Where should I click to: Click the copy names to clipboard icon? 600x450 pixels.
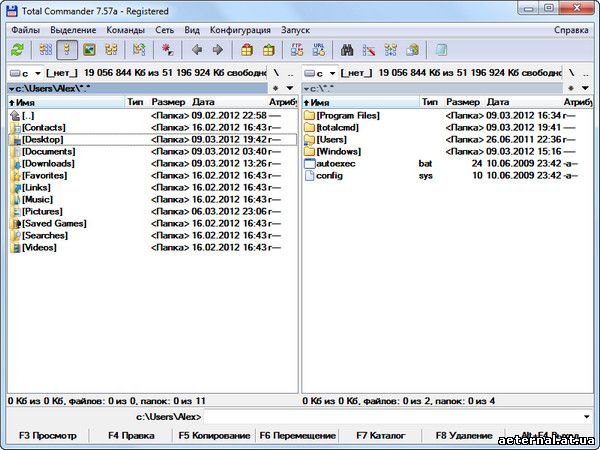412,50
